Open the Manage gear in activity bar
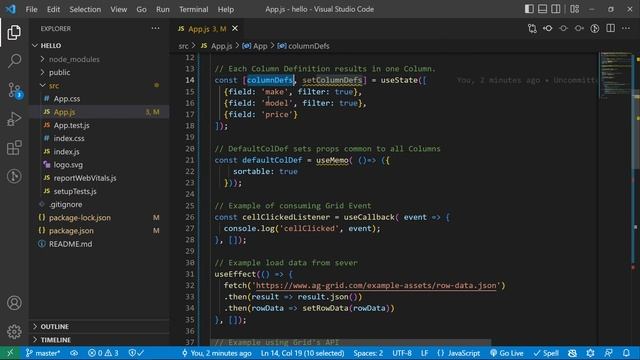640x360 pixels. click(x=14, y=331)
